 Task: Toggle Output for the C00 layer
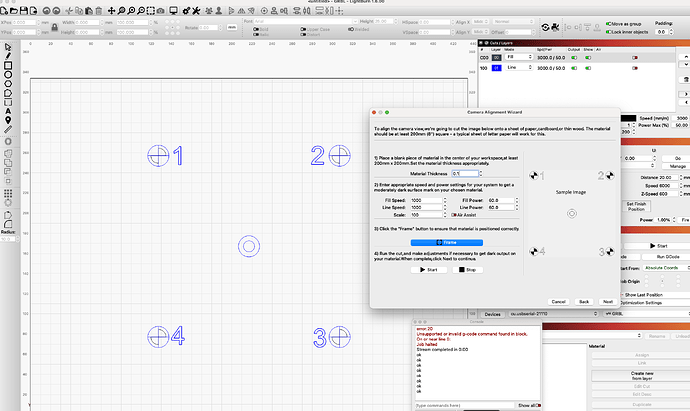574,58
